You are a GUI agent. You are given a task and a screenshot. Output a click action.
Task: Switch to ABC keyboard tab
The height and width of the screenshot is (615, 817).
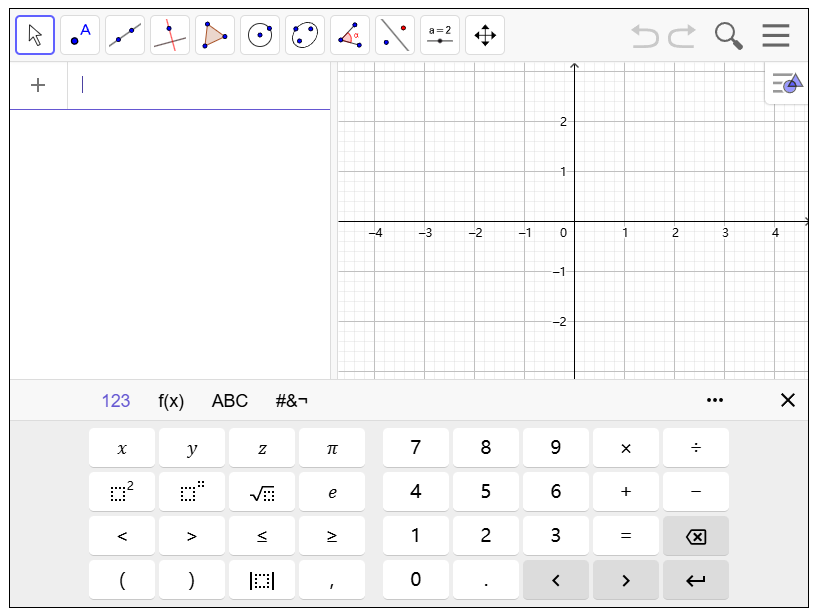click(229, 401)
